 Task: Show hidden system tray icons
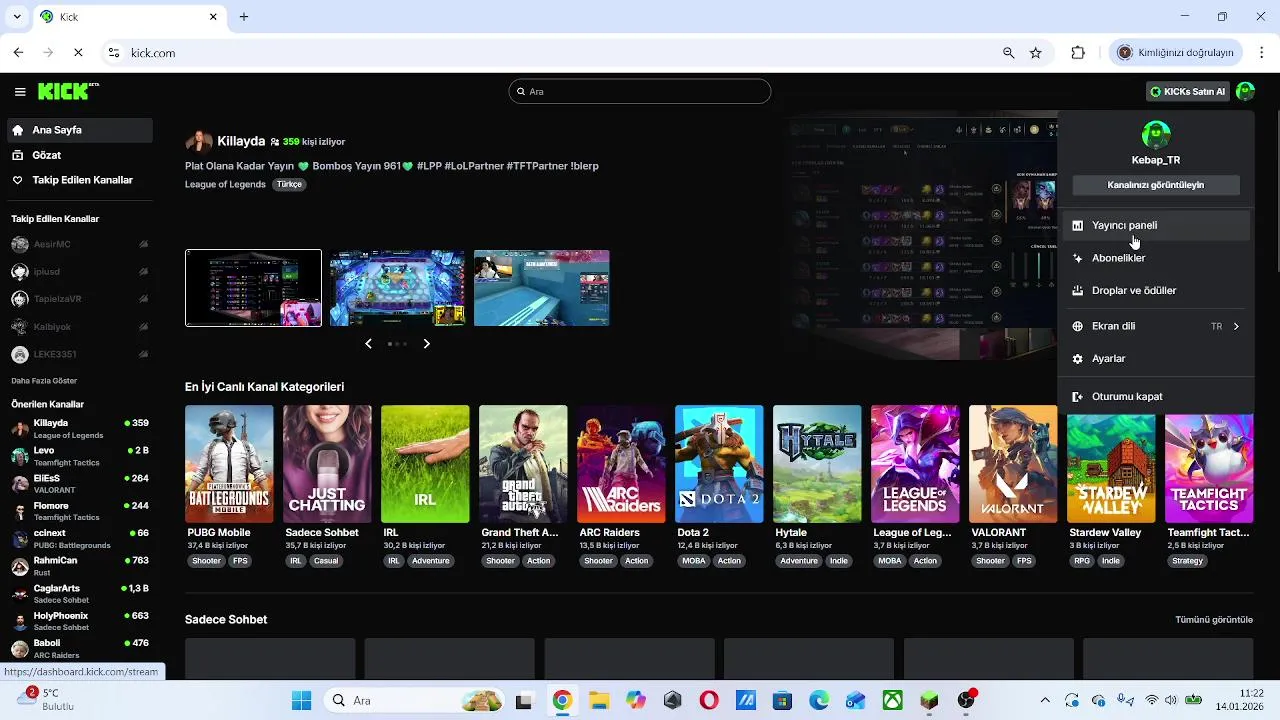tap(1045, 701)
